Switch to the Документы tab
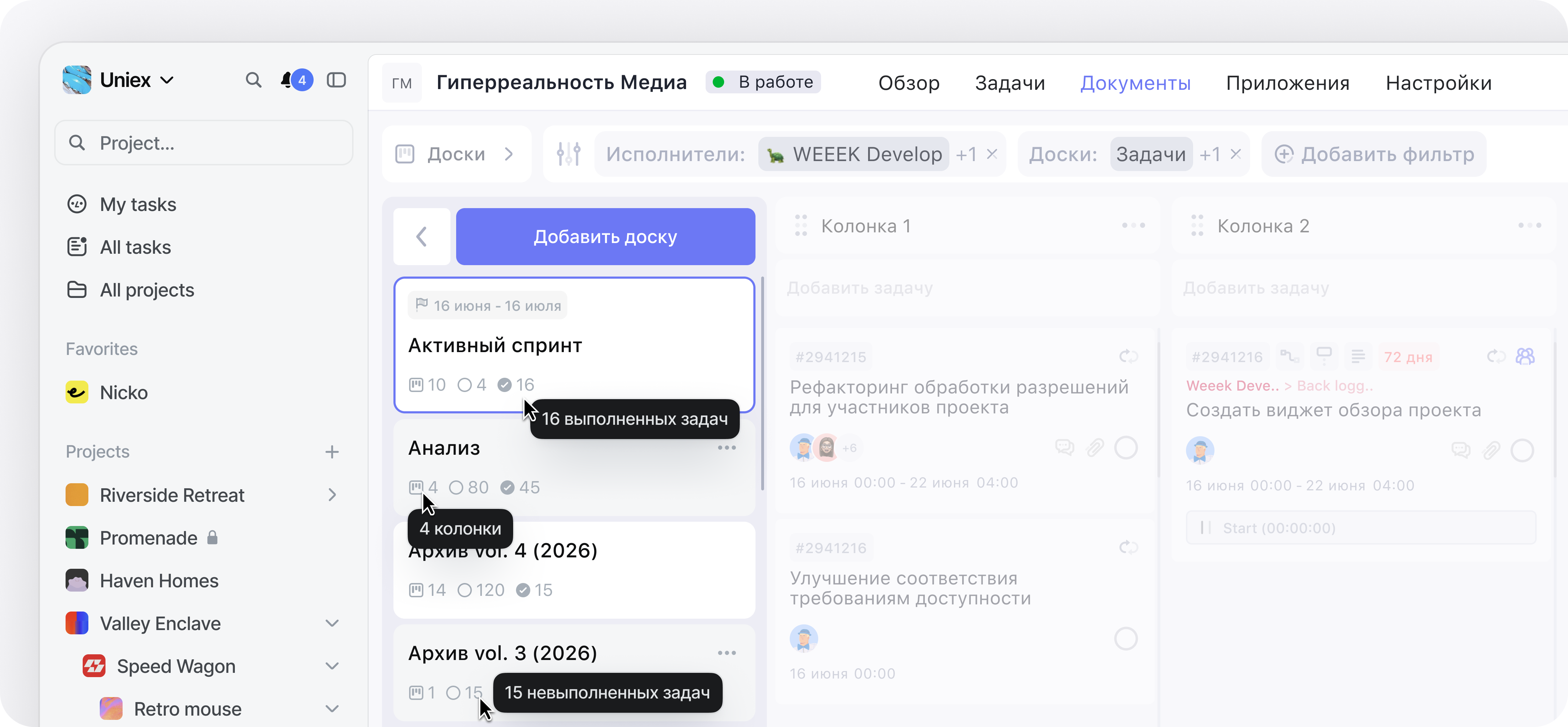This screenshot has height=727, width=1568. (x=1135, y=83)
